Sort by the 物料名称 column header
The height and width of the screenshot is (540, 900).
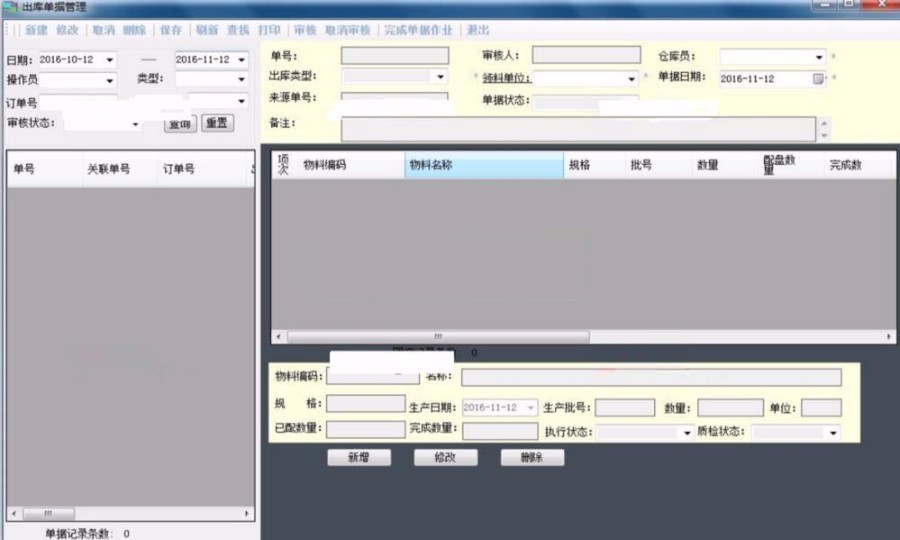[484, 166]
